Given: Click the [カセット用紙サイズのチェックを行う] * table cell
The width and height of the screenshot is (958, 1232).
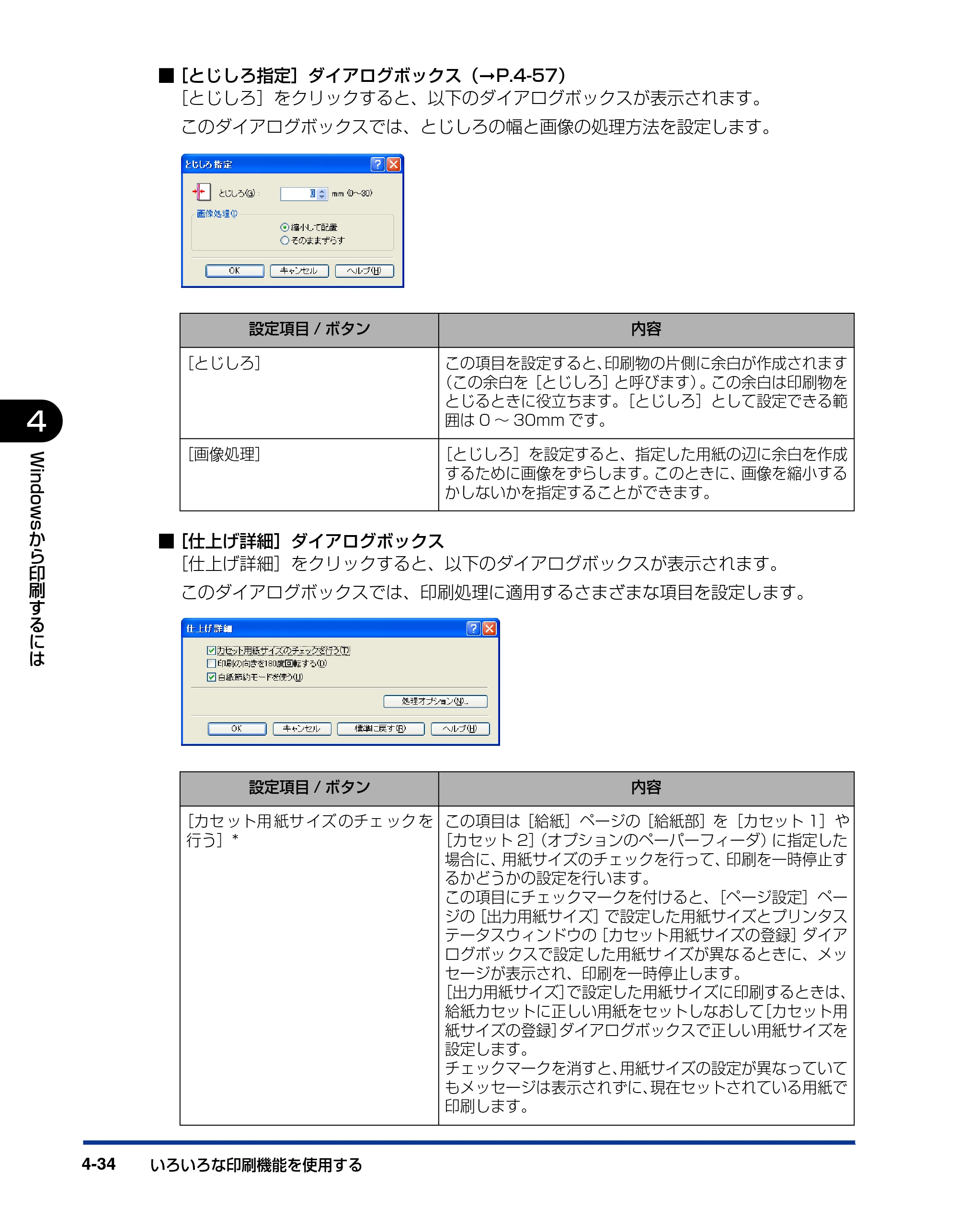Looking at the screenshot, I should click(309, 965).
